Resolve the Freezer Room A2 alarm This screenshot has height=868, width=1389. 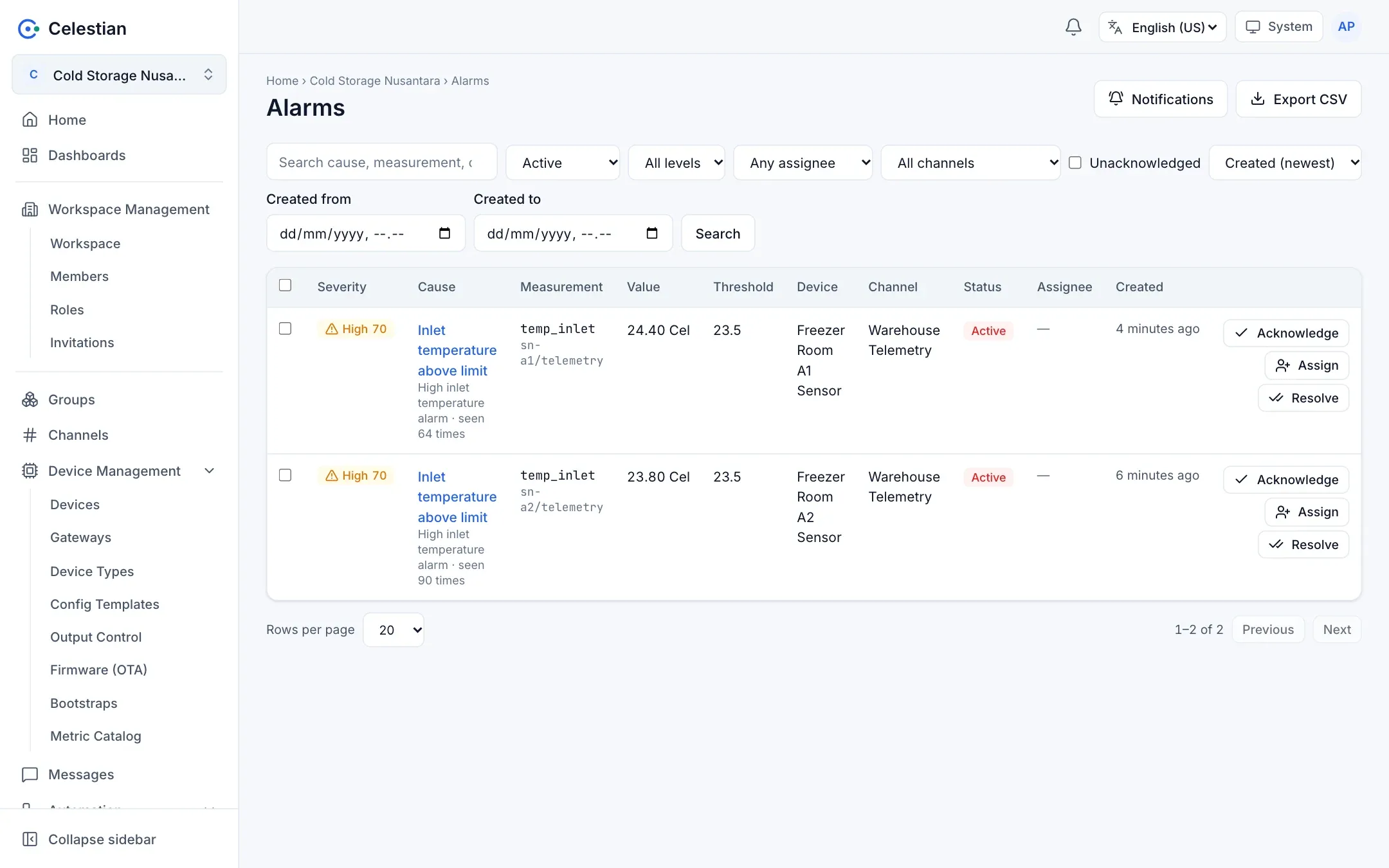(x=1303, y=545)
